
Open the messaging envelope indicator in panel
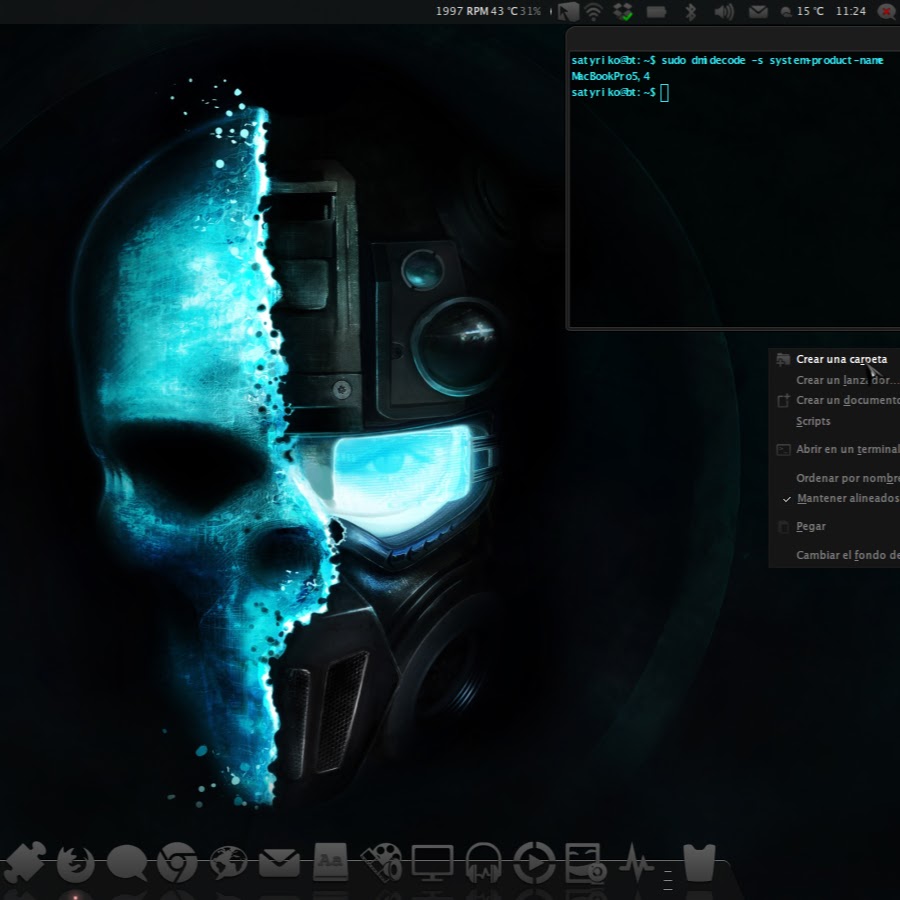(758, 11)
